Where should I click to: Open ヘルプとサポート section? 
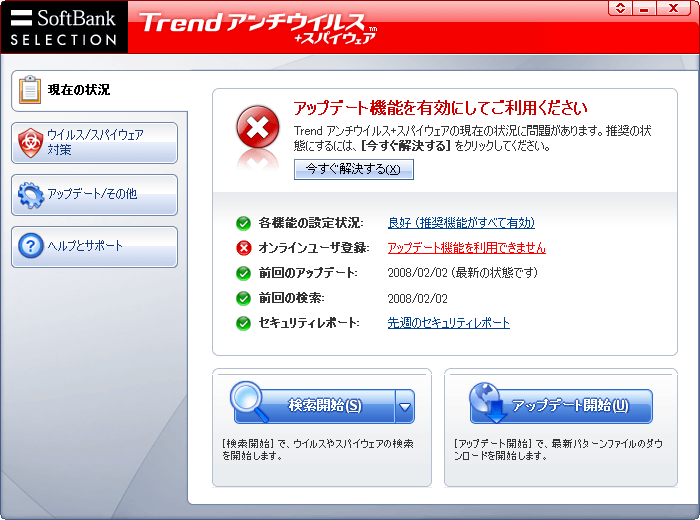94,247
